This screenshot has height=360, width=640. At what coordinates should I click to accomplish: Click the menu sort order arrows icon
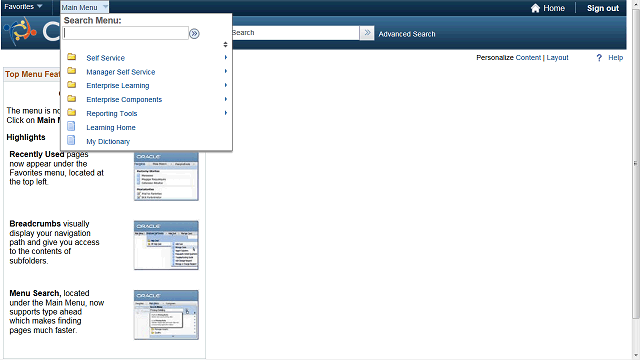coord(225,44)
